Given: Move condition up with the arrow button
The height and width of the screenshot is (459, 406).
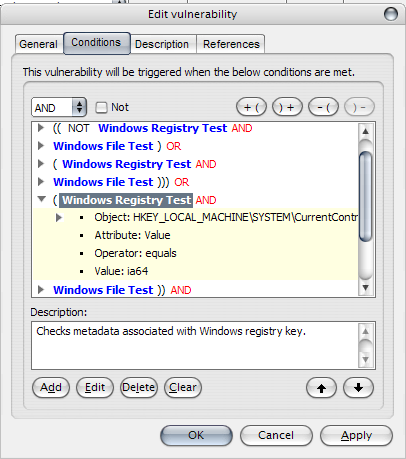Looking at the screenshot, I should click(321, 388).
